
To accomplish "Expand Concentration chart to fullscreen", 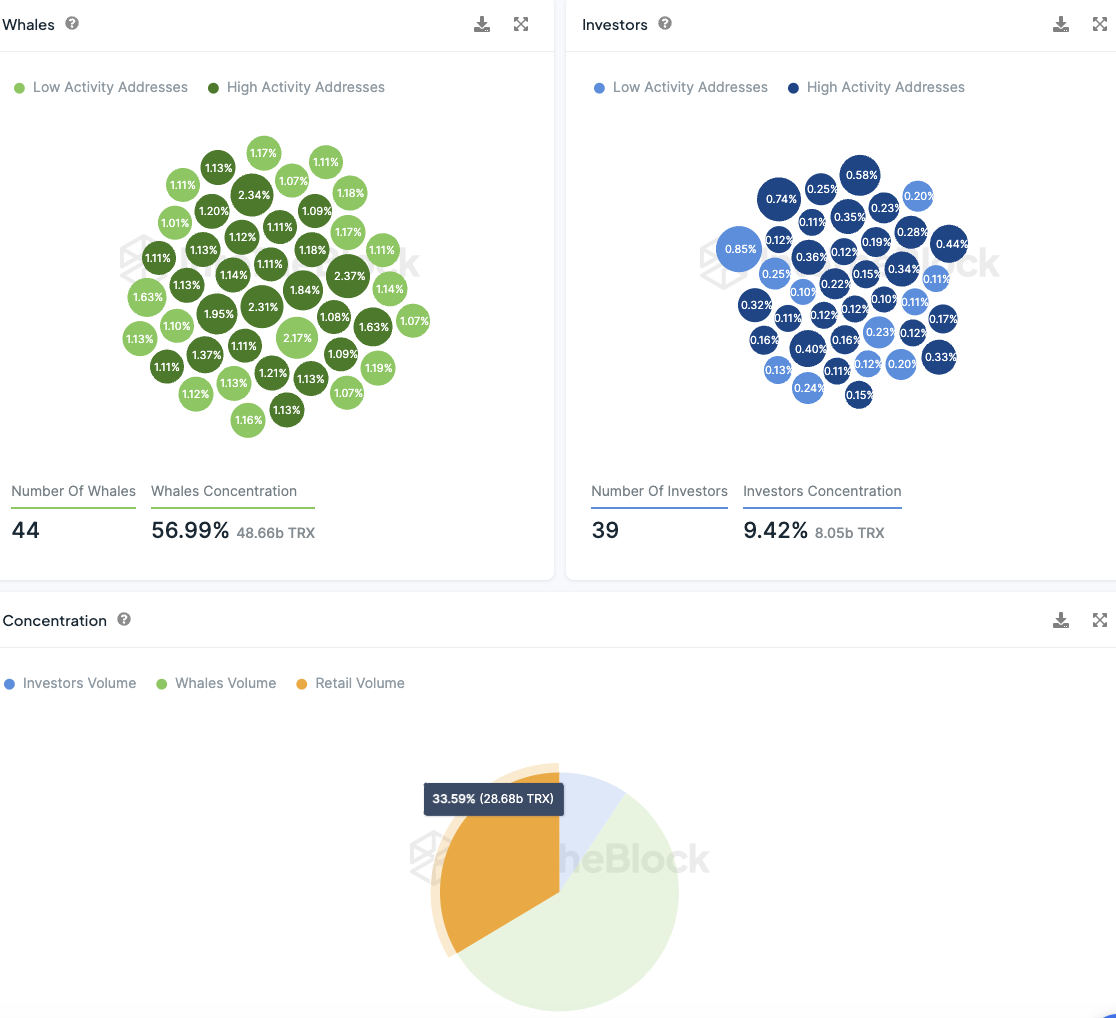I will point(1100,620).
